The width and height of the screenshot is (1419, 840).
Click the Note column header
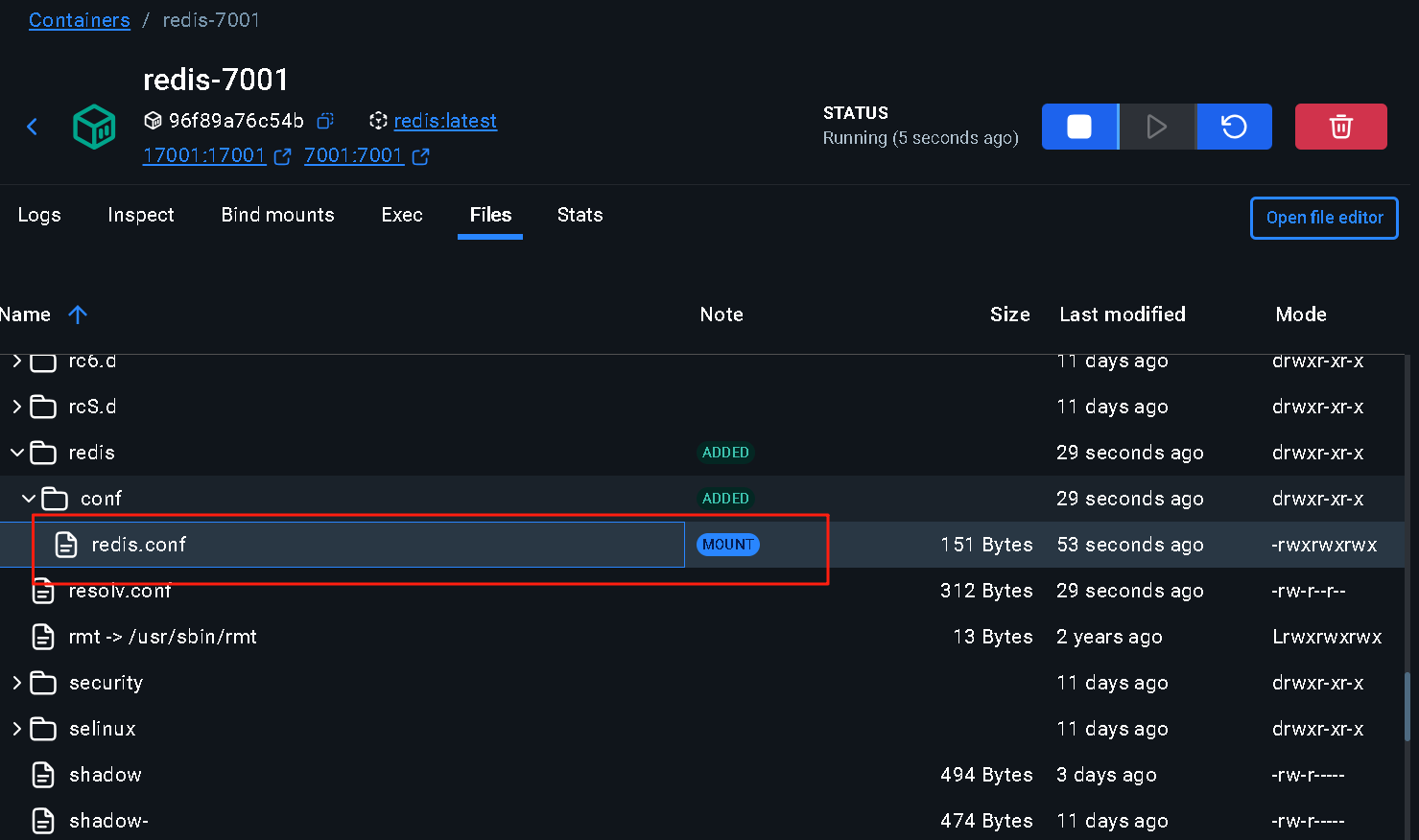(x=721, y=315)
